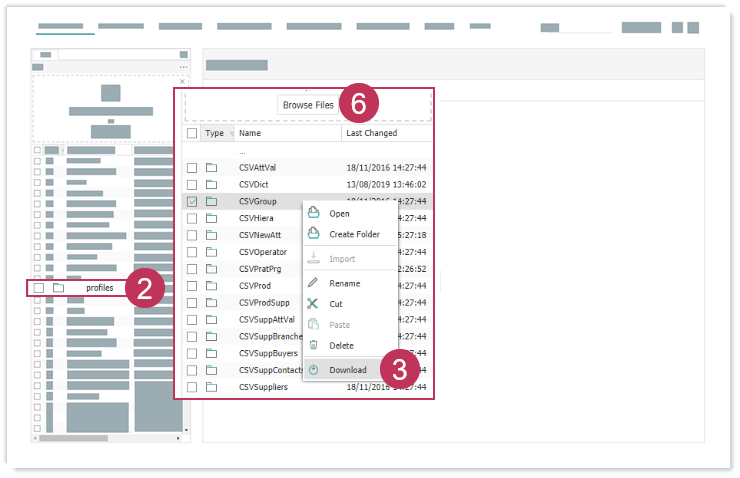Image resolution: width=740 pixels, height=478 pixels.
Task: Click the profiles folder icon
Action: click(x=59, y=288)
